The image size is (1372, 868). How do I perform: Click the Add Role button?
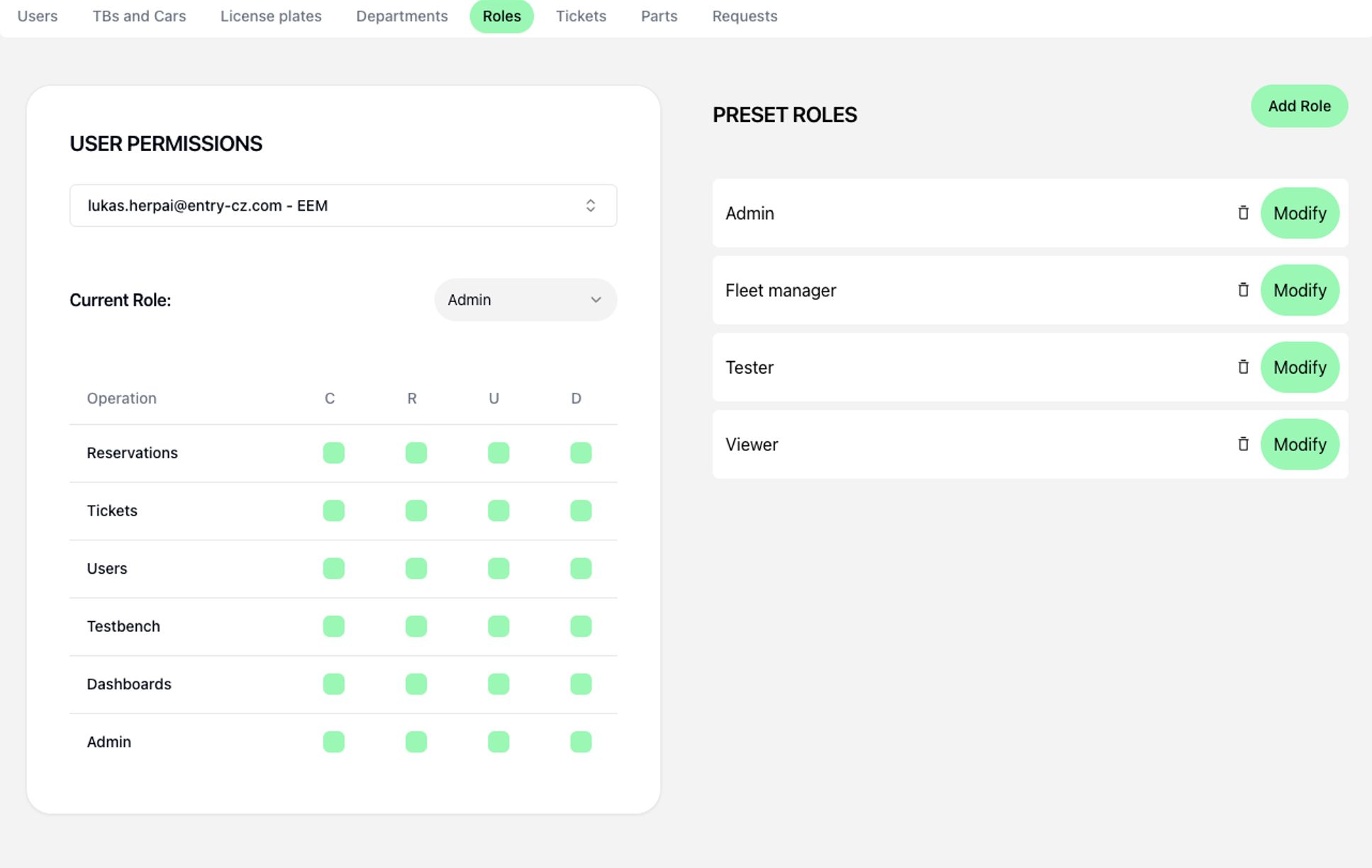pos(1299,106)
